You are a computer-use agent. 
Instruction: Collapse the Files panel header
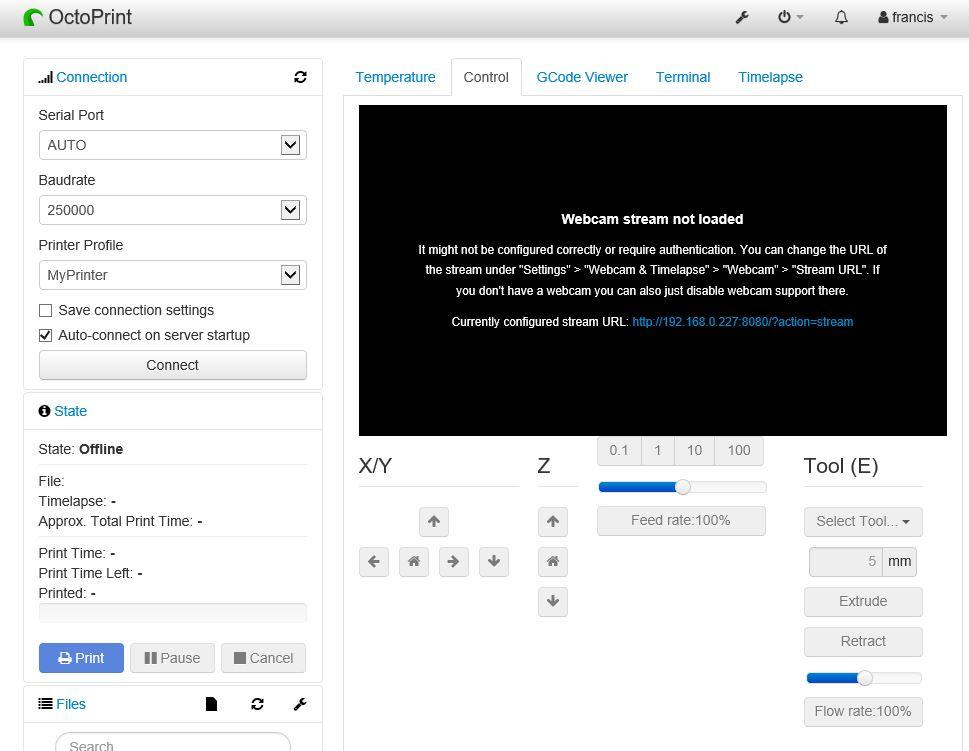coord(70,704)
